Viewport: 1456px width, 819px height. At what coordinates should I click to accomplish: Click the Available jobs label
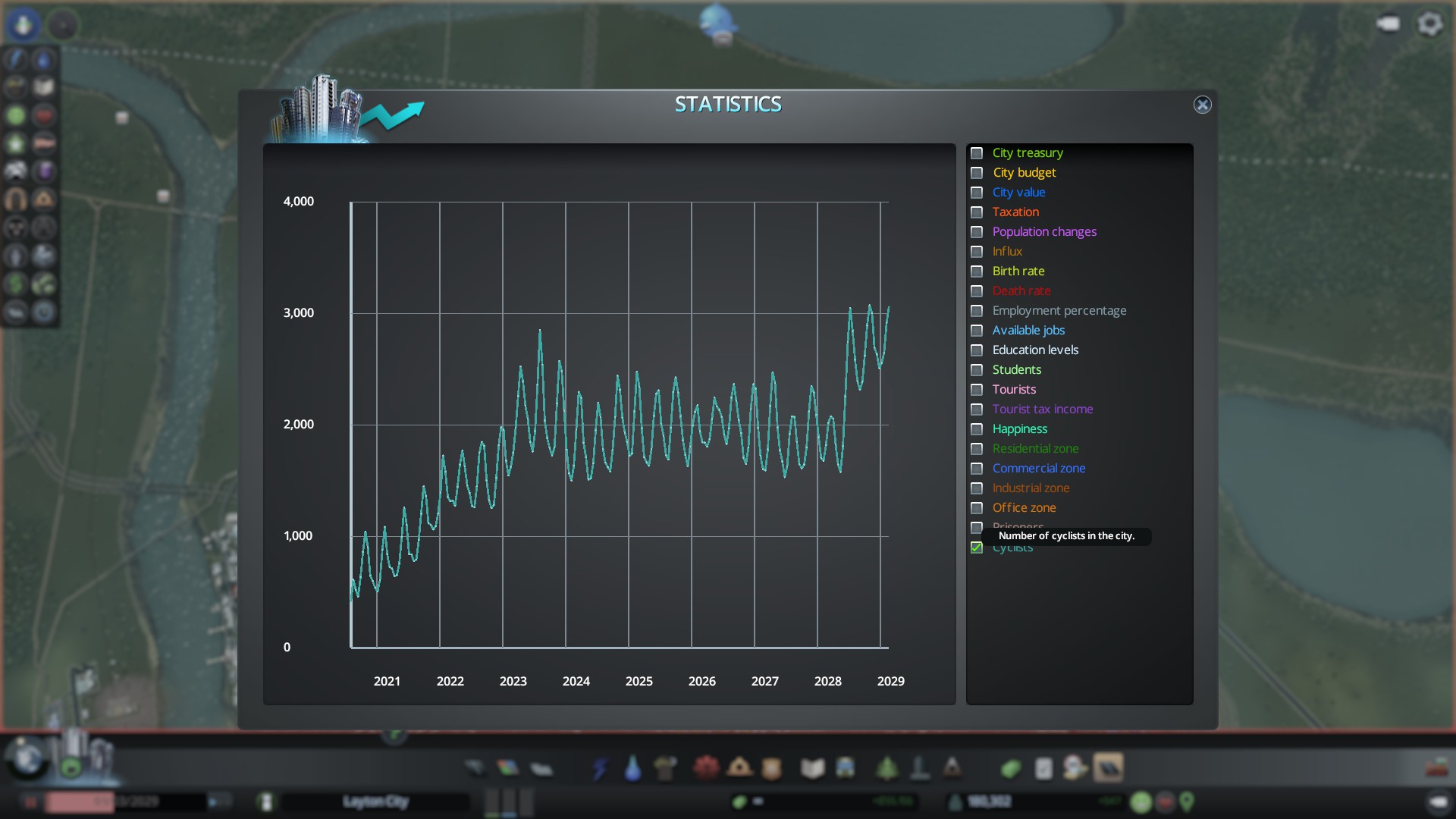[x=1028, y=331]
